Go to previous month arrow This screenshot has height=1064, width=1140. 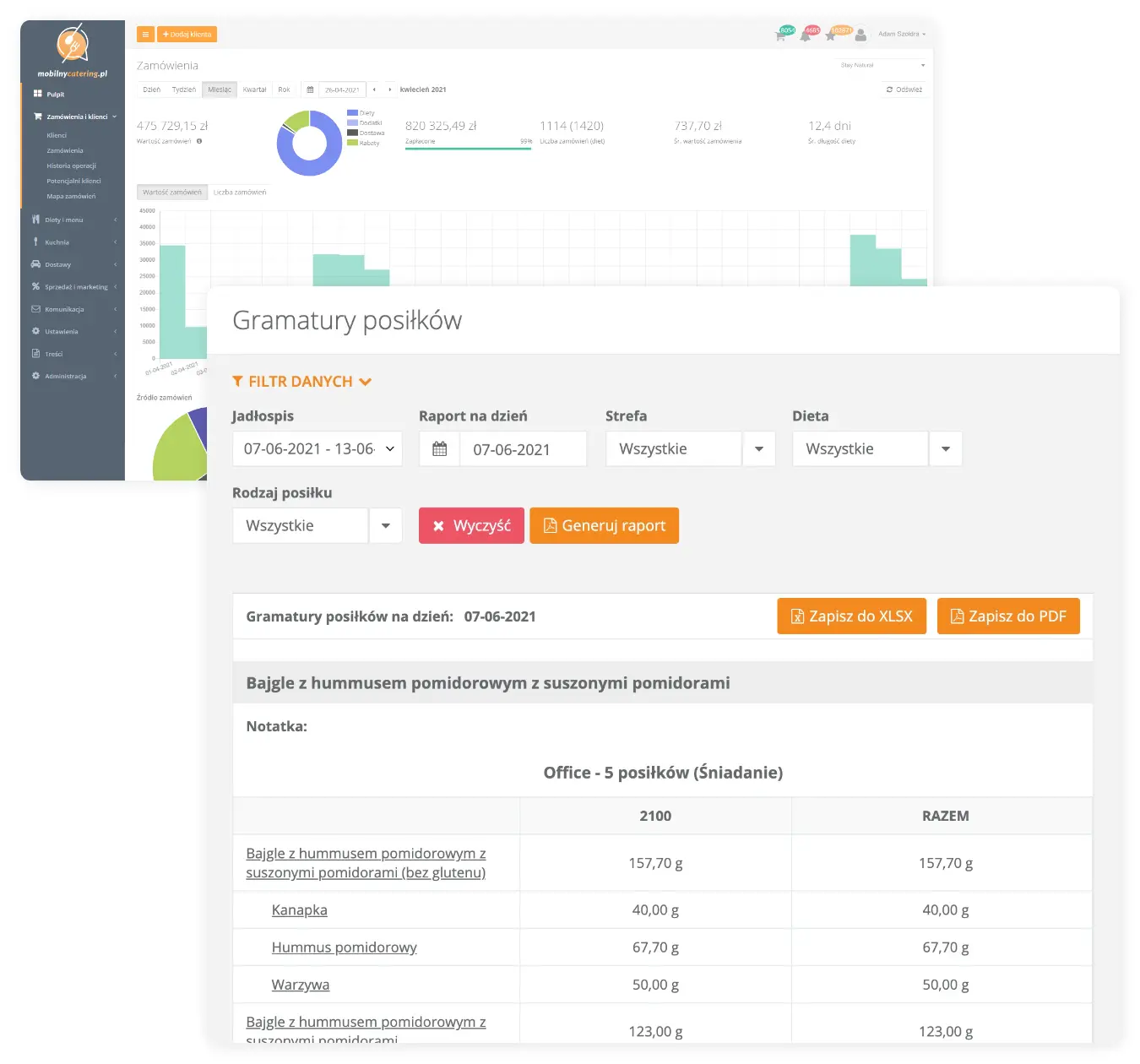[x=374, y=90]
